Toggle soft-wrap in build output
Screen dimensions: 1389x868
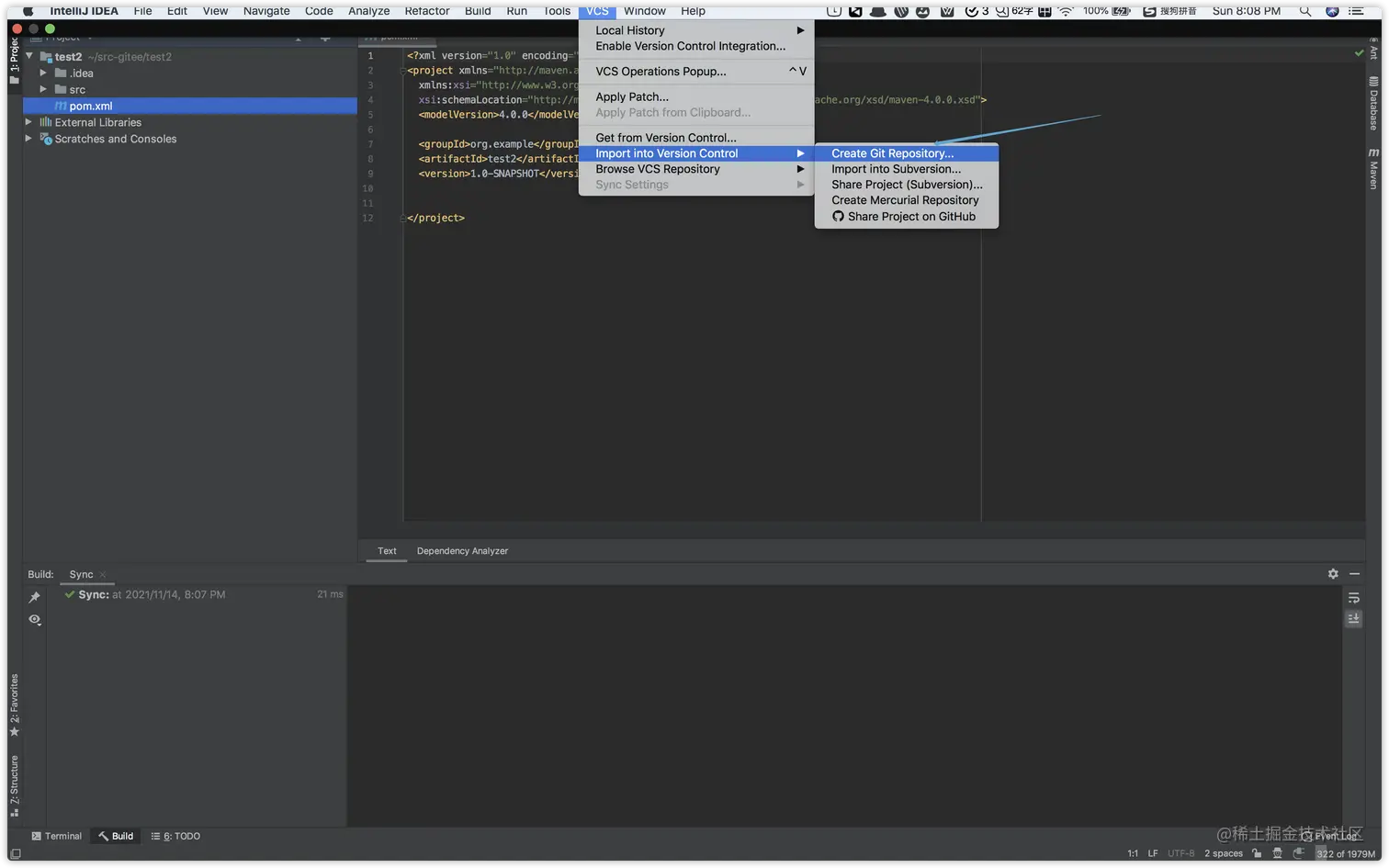click(1353, 598)
